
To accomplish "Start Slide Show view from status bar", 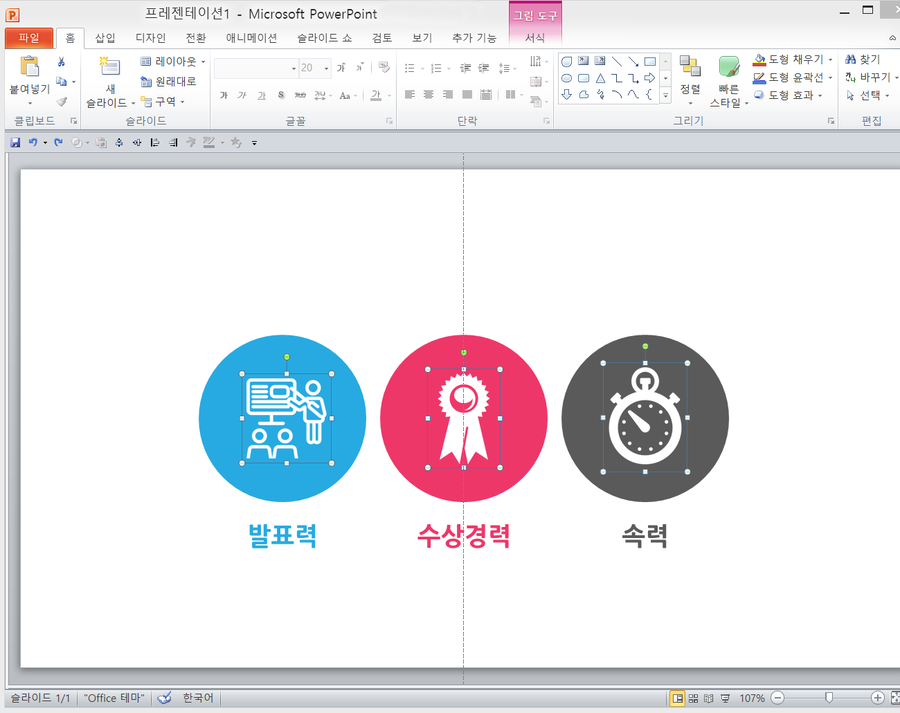I will (x=724, y=698).
